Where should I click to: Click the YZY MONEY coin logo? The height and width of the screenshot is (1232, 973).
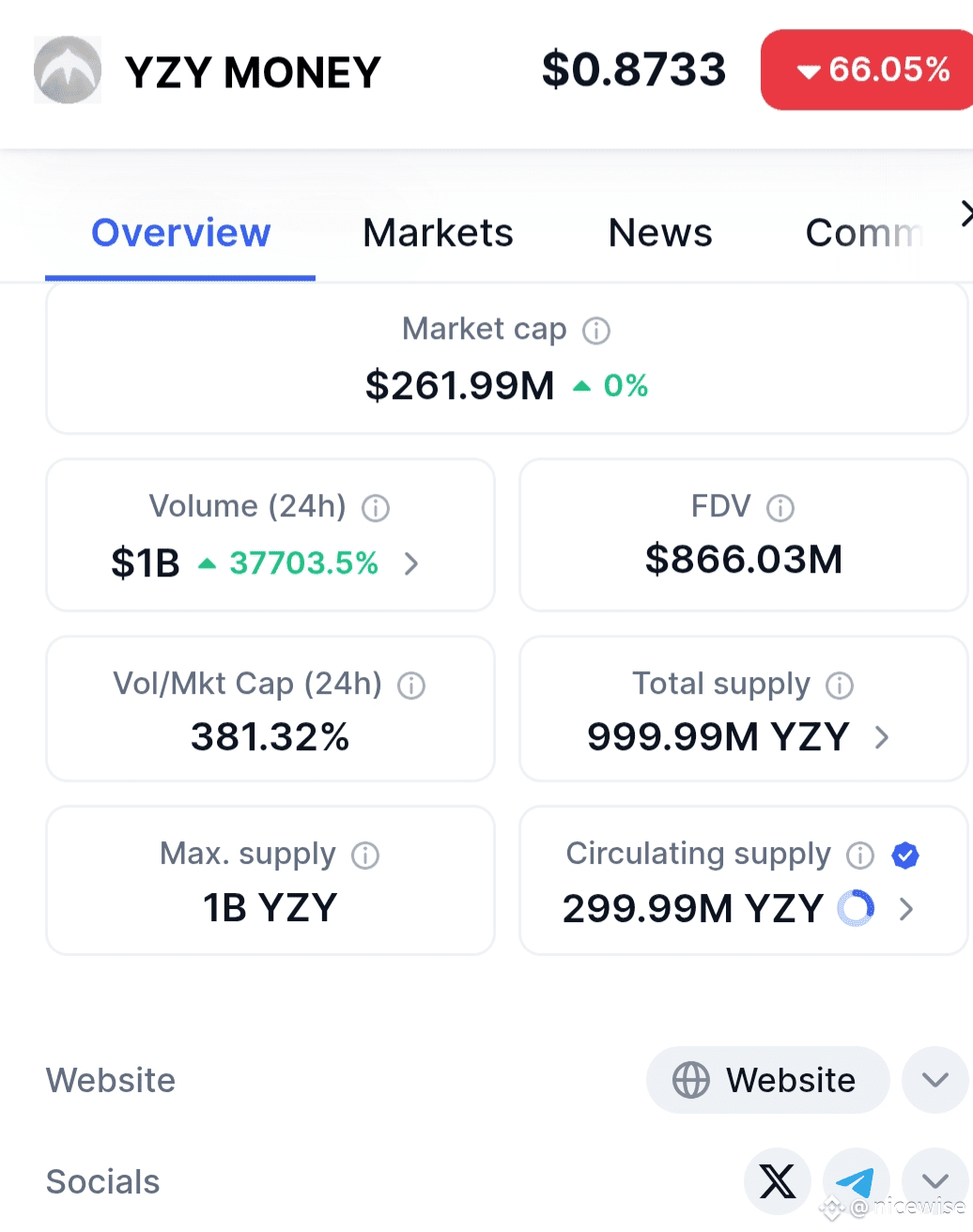pos(68,70)
